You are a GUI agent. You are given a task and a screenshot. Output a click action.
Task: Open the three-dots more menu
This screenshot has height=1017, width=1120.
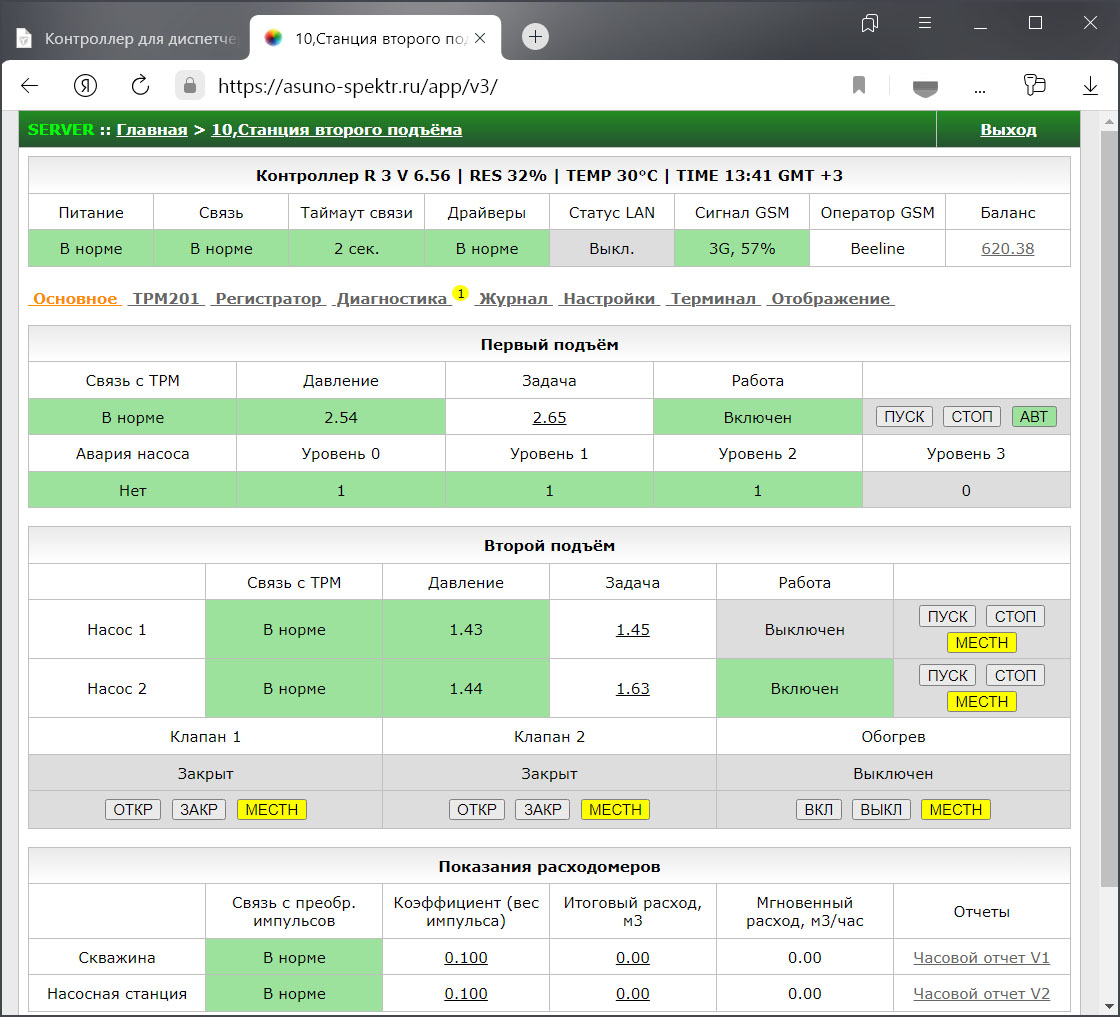click(x=980, y=89)
